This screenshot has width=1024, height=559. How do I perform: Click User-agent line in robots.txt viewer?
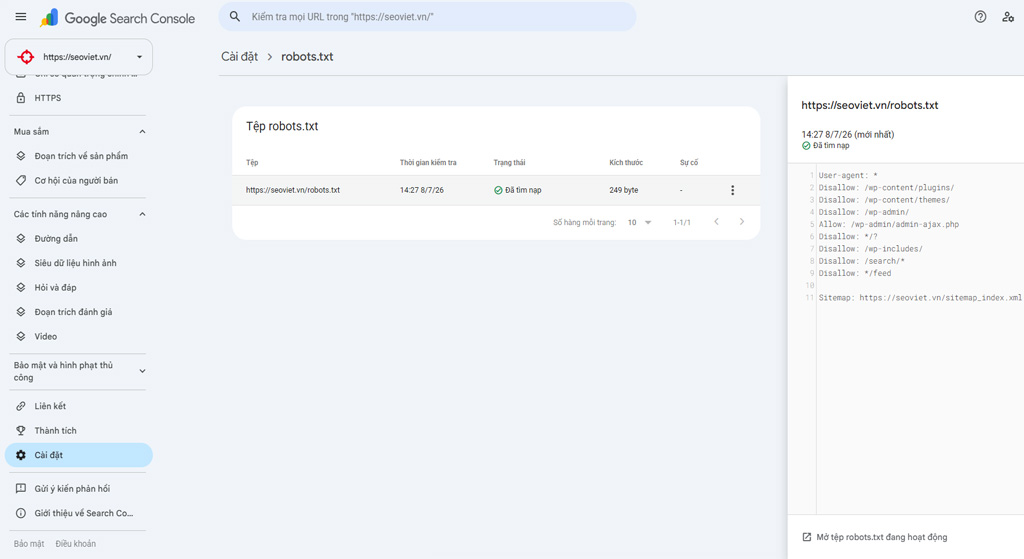[x=848, y=176]
